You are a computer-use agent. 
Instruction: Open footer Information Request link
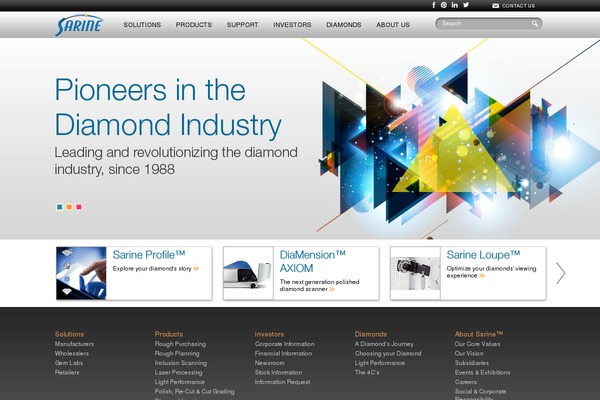tap(283, 382)
